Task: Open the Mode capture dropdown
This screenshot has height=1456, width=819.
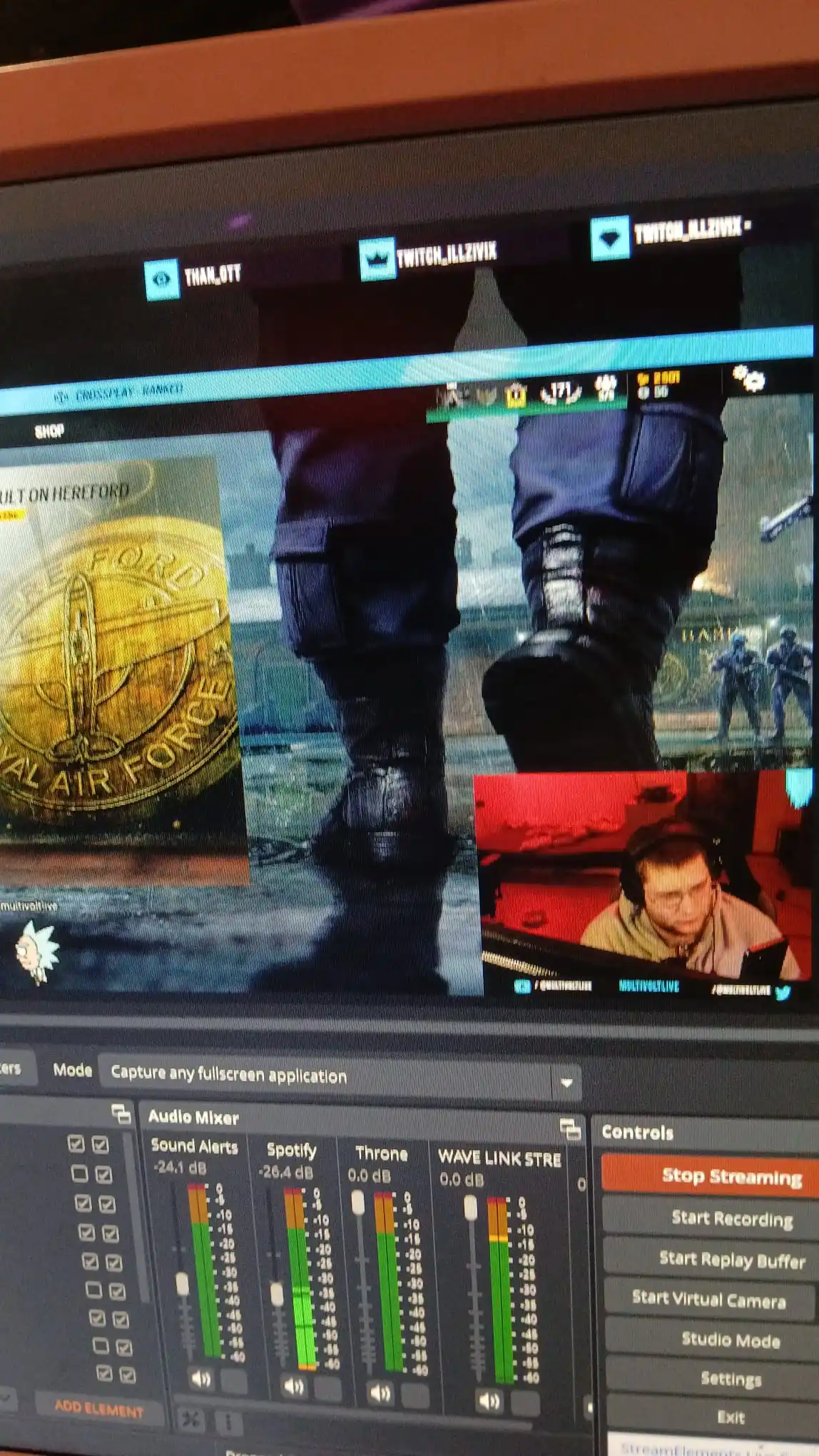Action: [340, 1078]
